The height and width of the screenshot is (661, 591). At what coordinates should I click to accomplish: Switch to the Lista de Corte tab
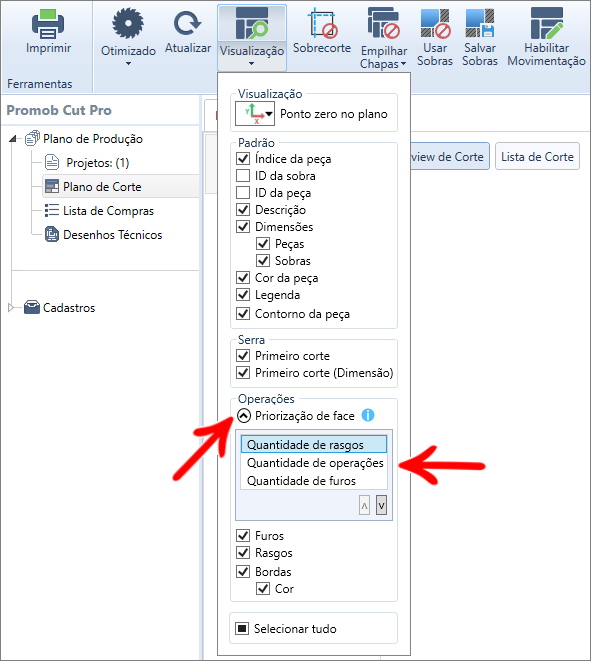click(537, 157)
